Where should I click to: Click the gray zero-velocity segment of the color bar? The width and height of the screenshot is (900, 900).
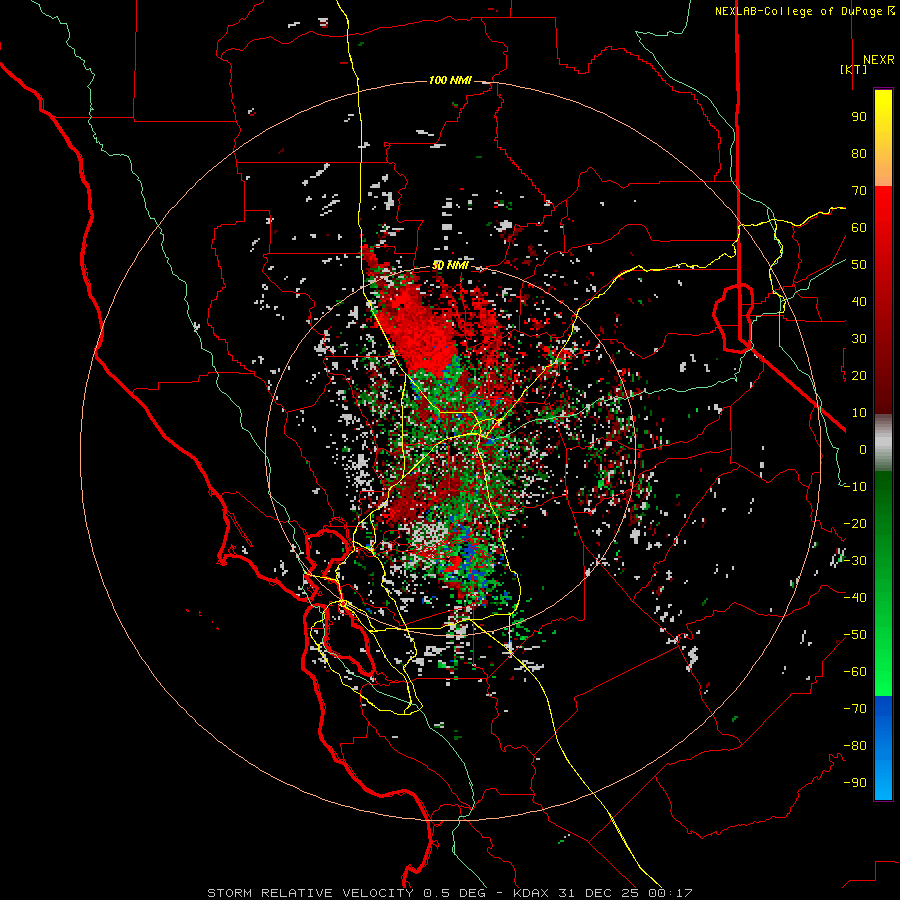pyautogui.click(x=883, y=443)
